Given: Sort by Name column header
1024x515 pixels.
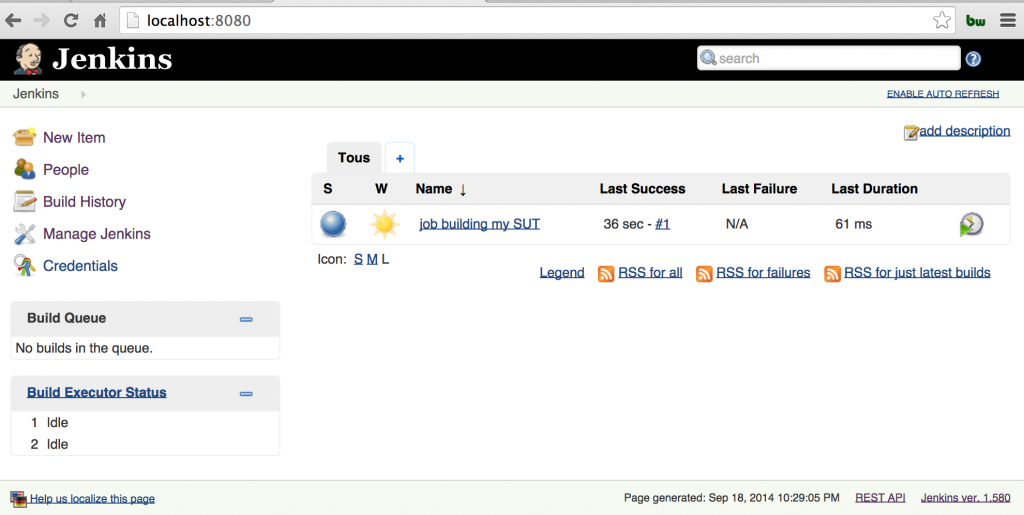Looking at the screenshot, I should pyautogui.click(x=441, y=189).
